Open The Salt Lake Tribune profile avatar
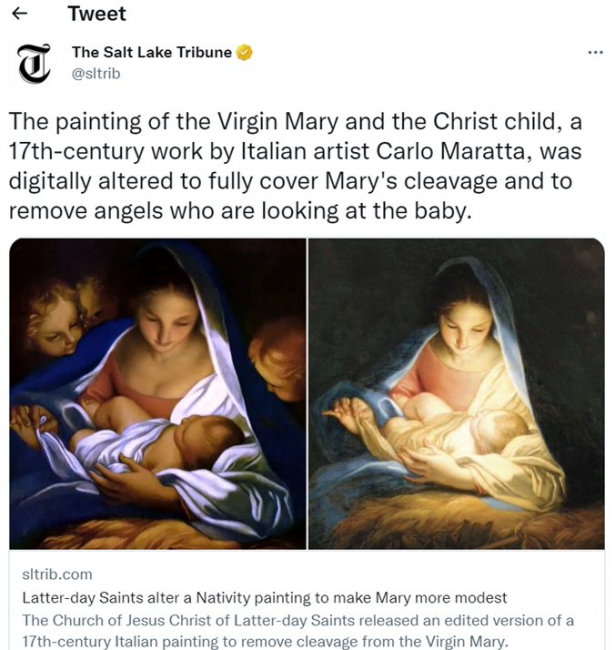This screenshot has width=615, height=650. 35,62
